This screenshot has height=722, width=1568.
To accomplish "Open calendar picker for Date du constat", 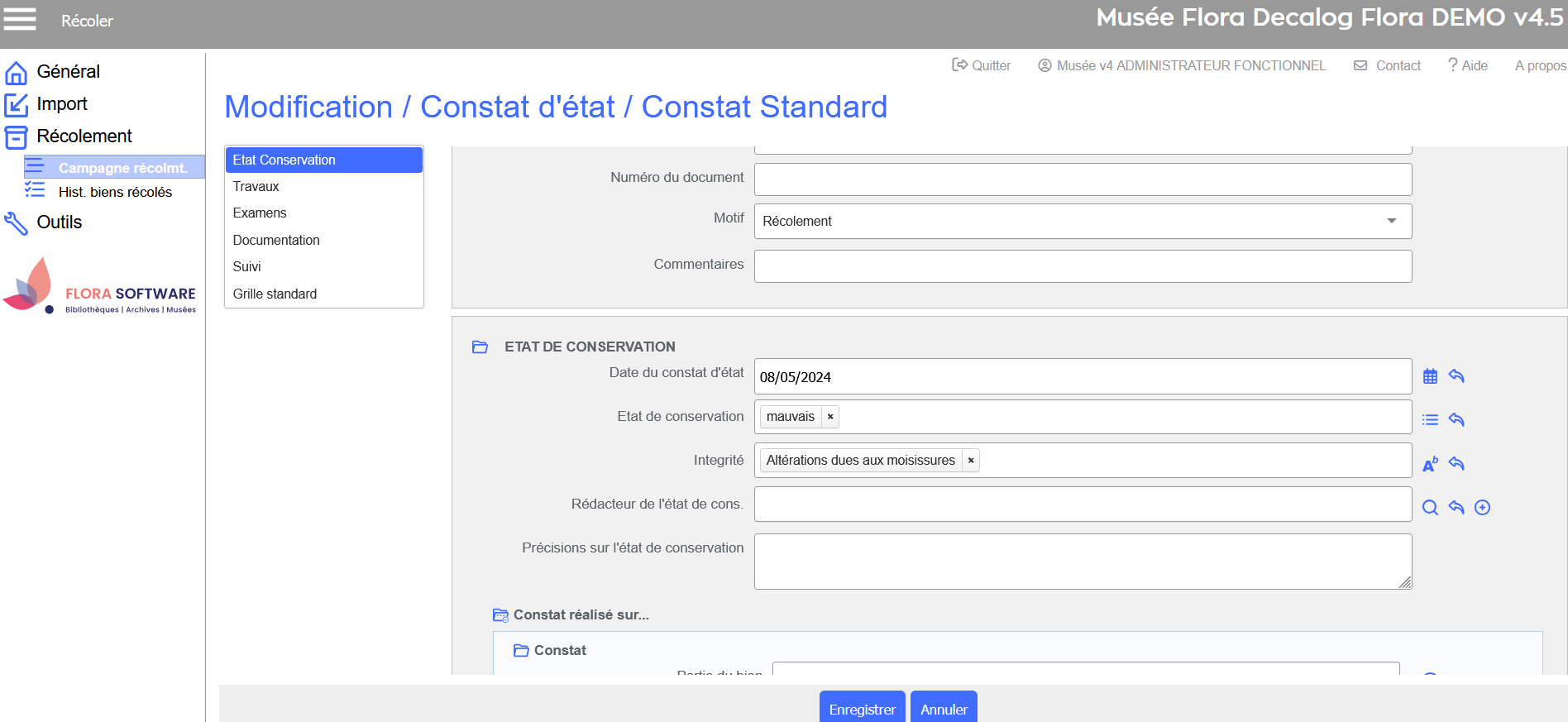I will [1430, 376].
